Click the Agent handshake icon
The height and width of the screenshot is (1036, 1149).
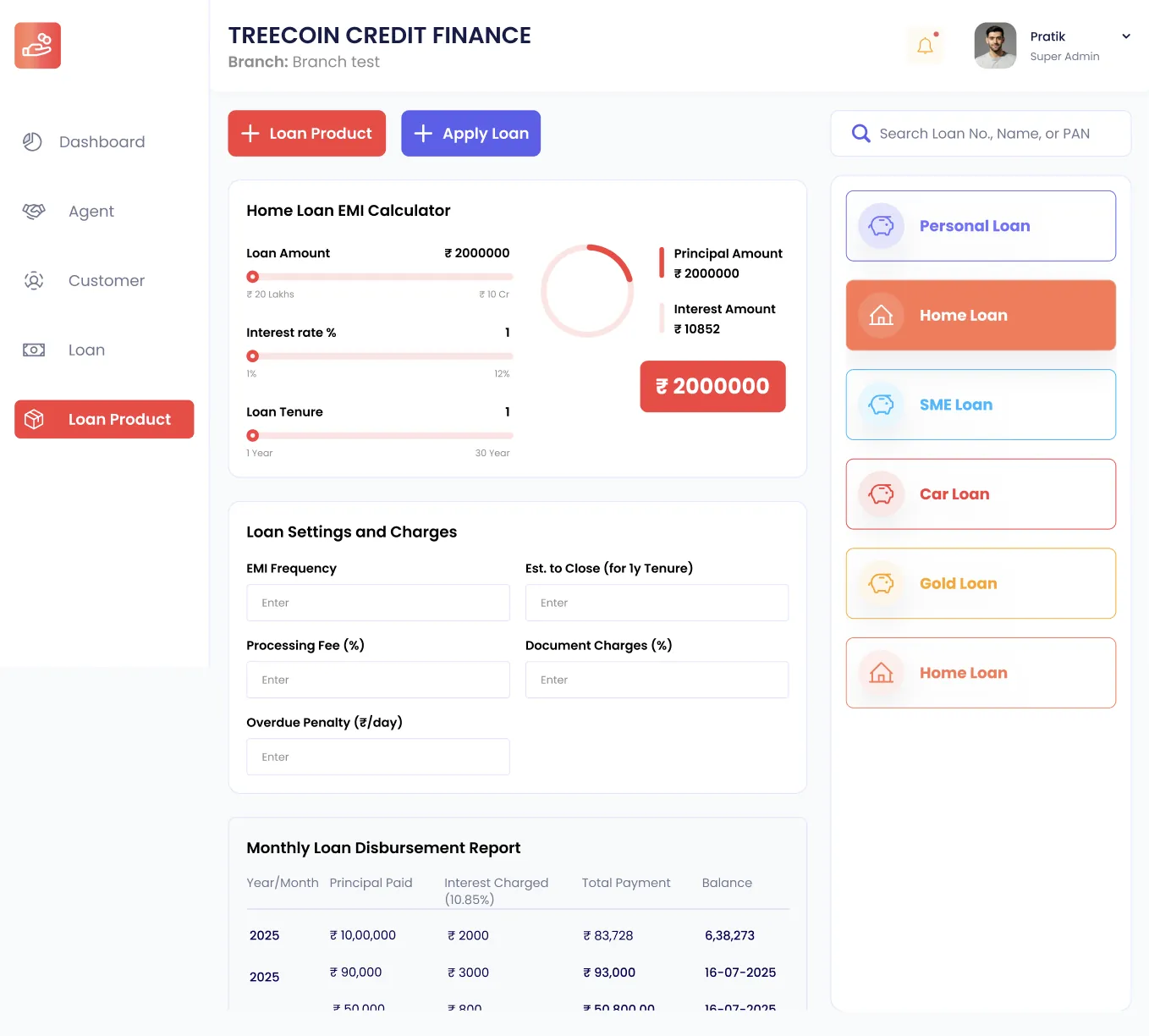coord(34,212)
